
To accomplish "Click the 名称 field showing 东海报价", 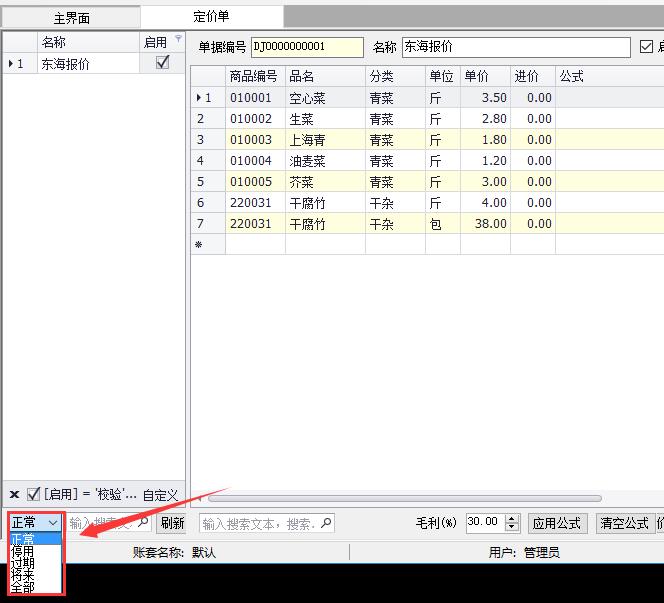I will coord(516,47).
